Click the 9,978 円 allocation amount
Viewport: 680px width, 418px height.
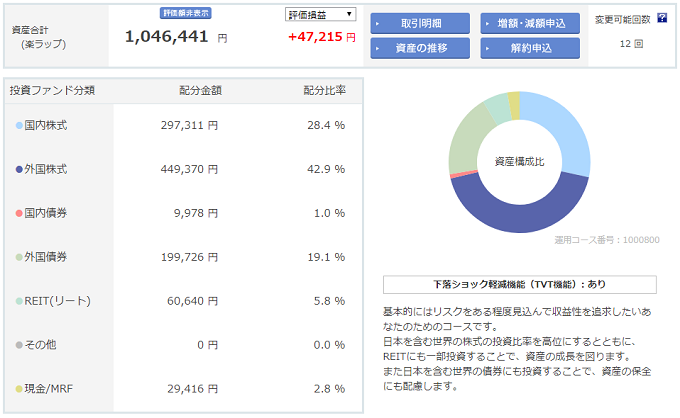[x=196, y=213]
